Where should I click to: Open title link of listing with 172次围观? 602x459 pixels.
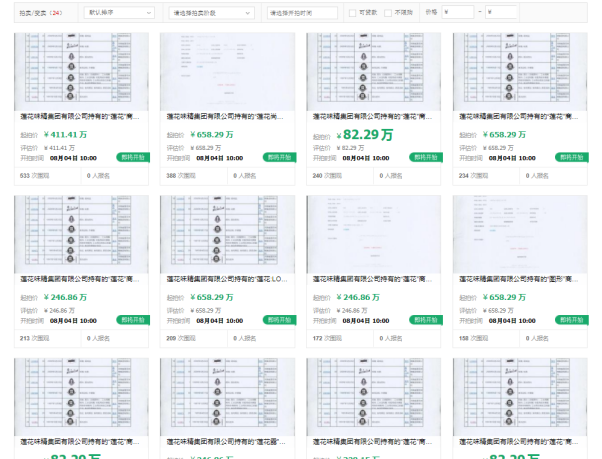point(372,279)
